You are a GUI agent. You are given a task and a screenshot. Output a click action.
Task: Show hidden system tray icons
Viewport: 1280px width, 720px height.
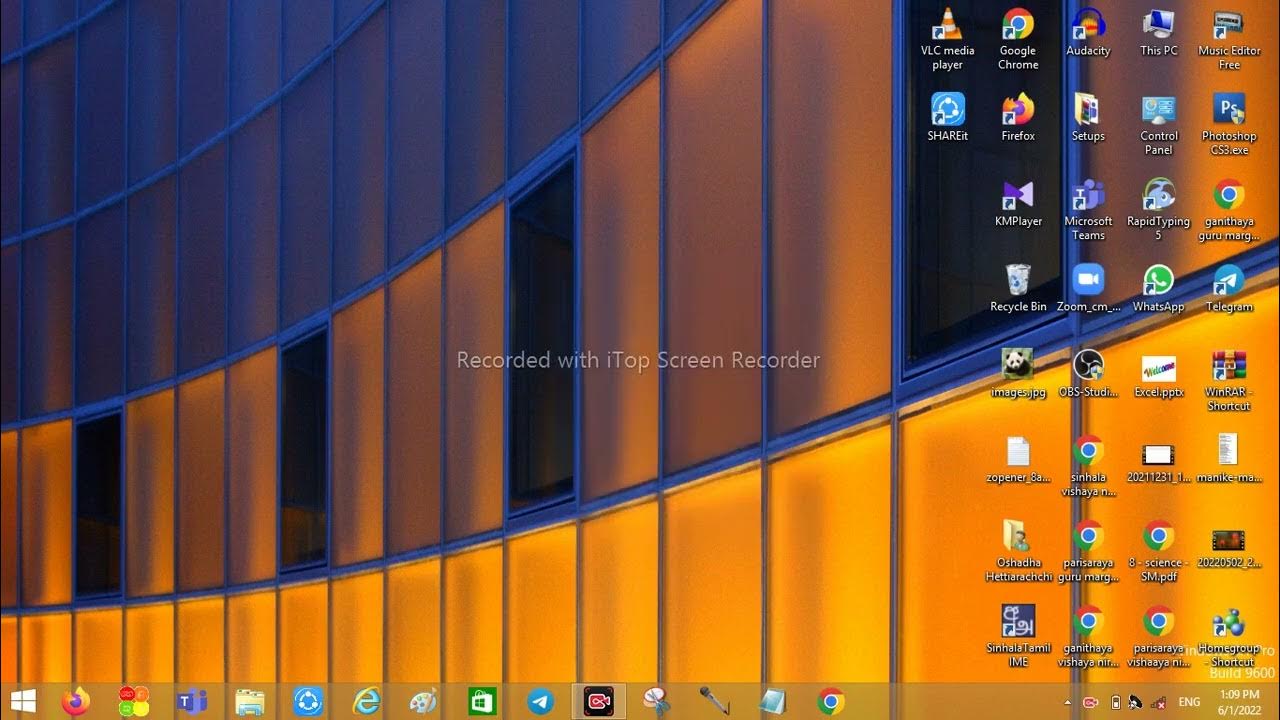[x=1067, y=702]
